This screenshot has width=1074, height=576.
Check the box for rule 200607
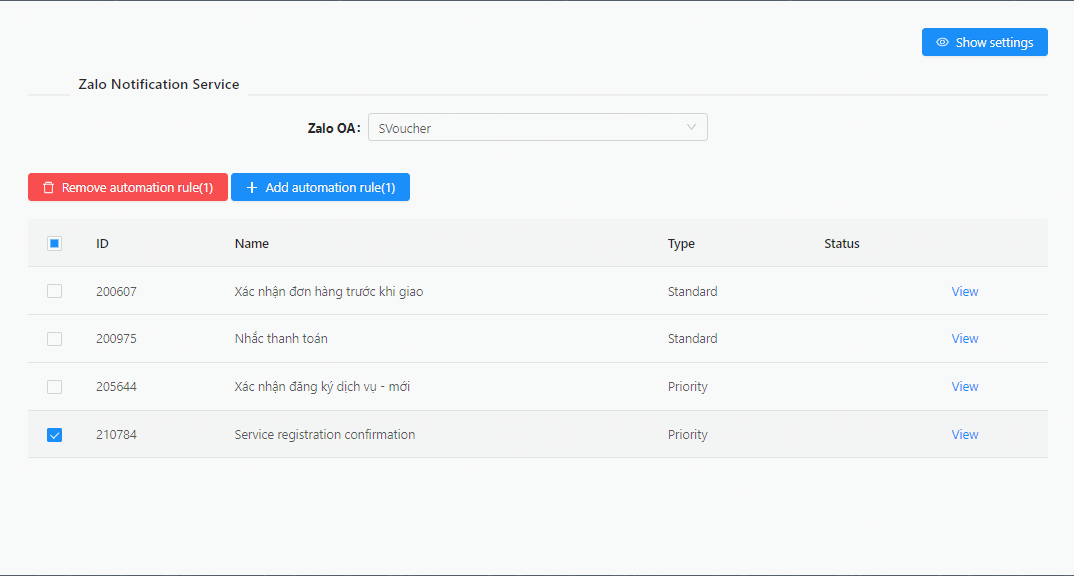[x=55, y=291]
